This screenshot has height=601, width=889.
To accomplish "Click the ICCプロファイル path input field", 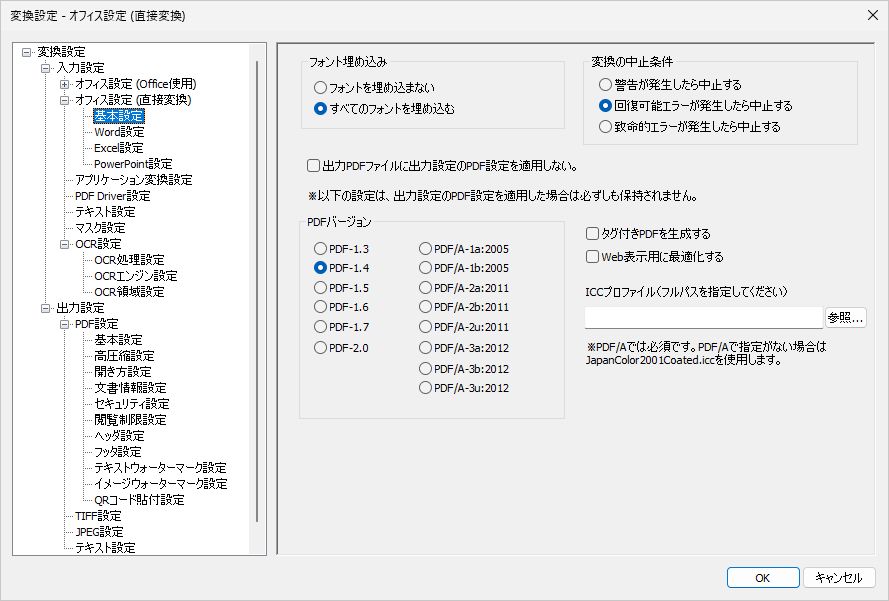I will (x=703, y=318).
